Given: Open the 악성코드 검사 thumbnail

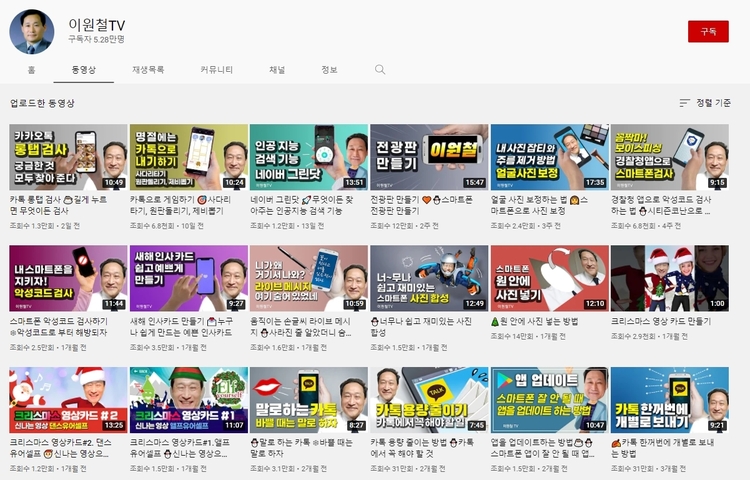Looking at the screenshot, I should 68,279.
